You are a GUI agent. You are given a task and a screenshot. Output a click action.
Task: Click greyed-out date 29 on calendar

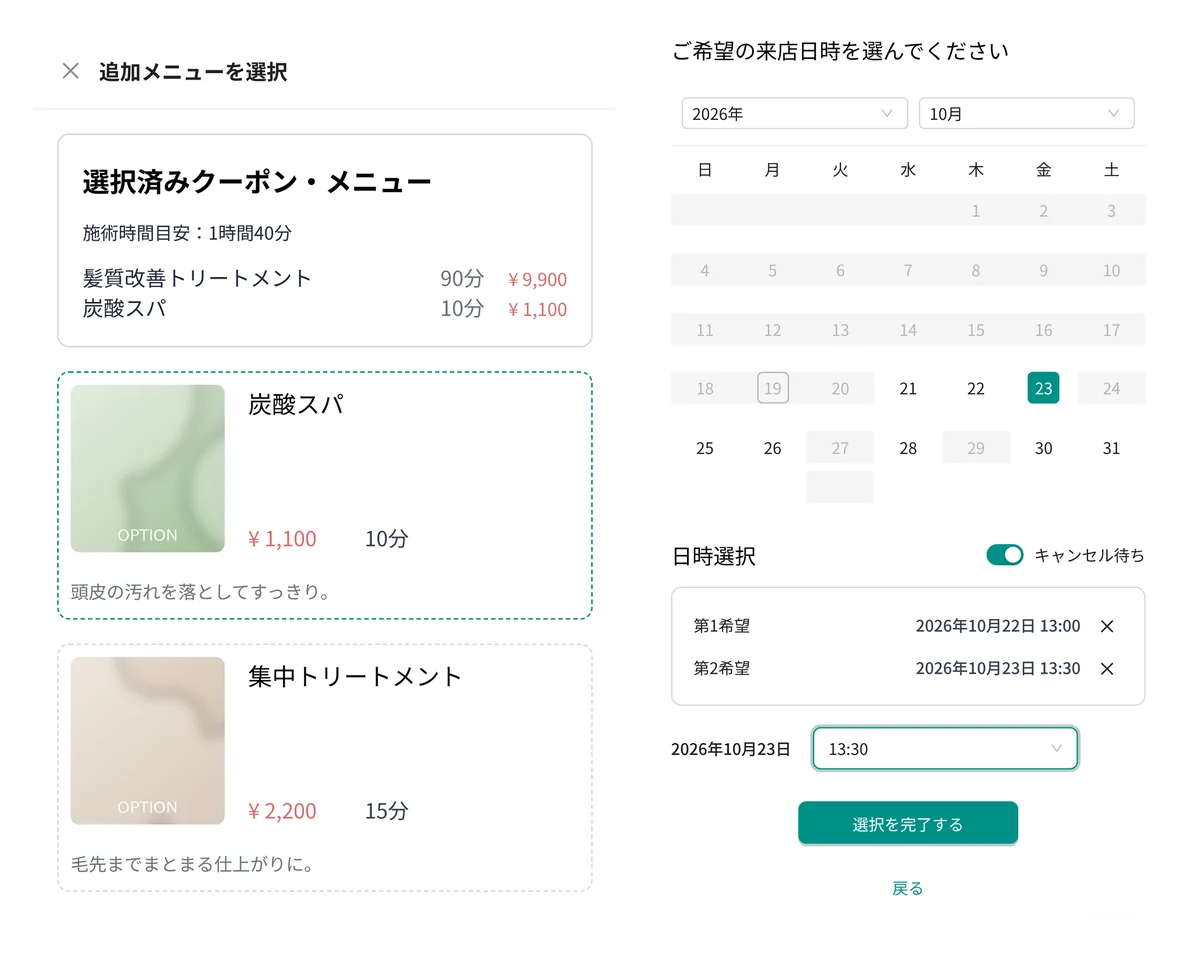tap(976, 448)
